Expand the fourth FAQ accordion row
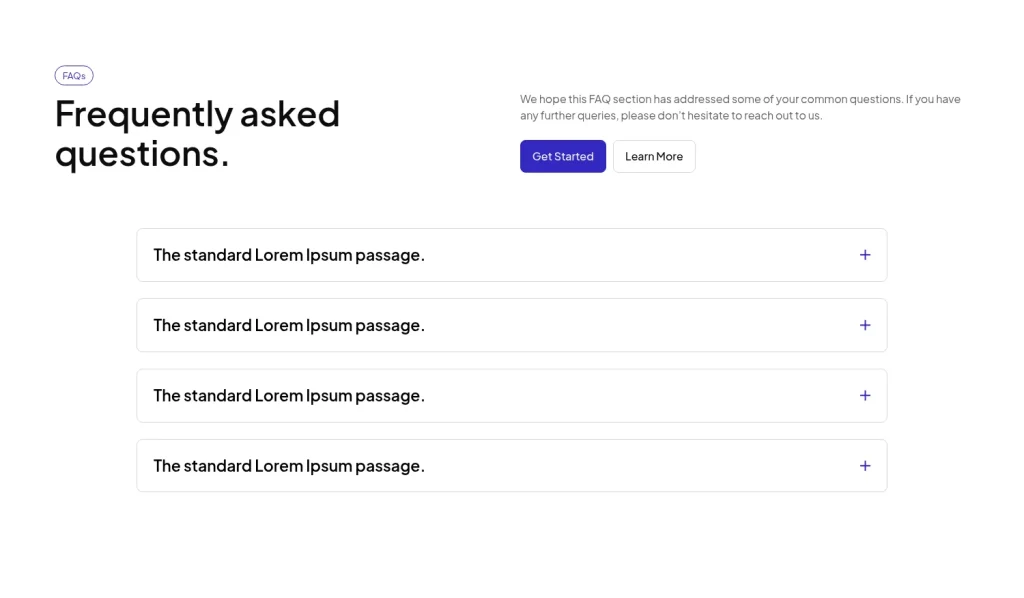The image size is (1024, 598). coord(511,465)
